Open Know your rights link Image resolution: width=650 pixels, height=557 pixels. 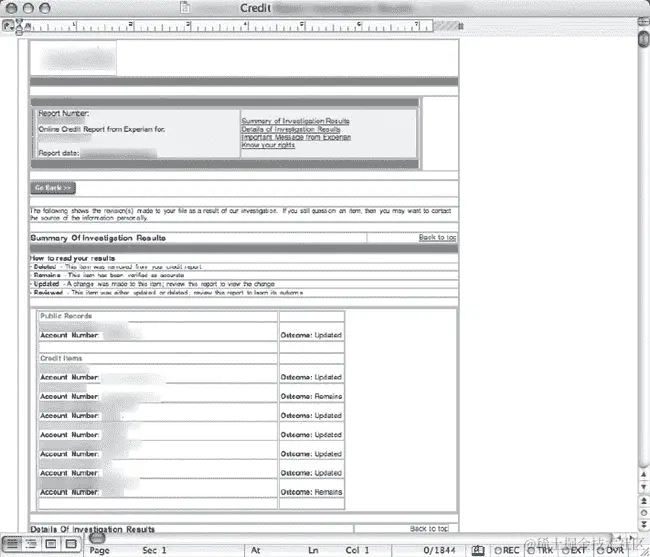[268, 145]
